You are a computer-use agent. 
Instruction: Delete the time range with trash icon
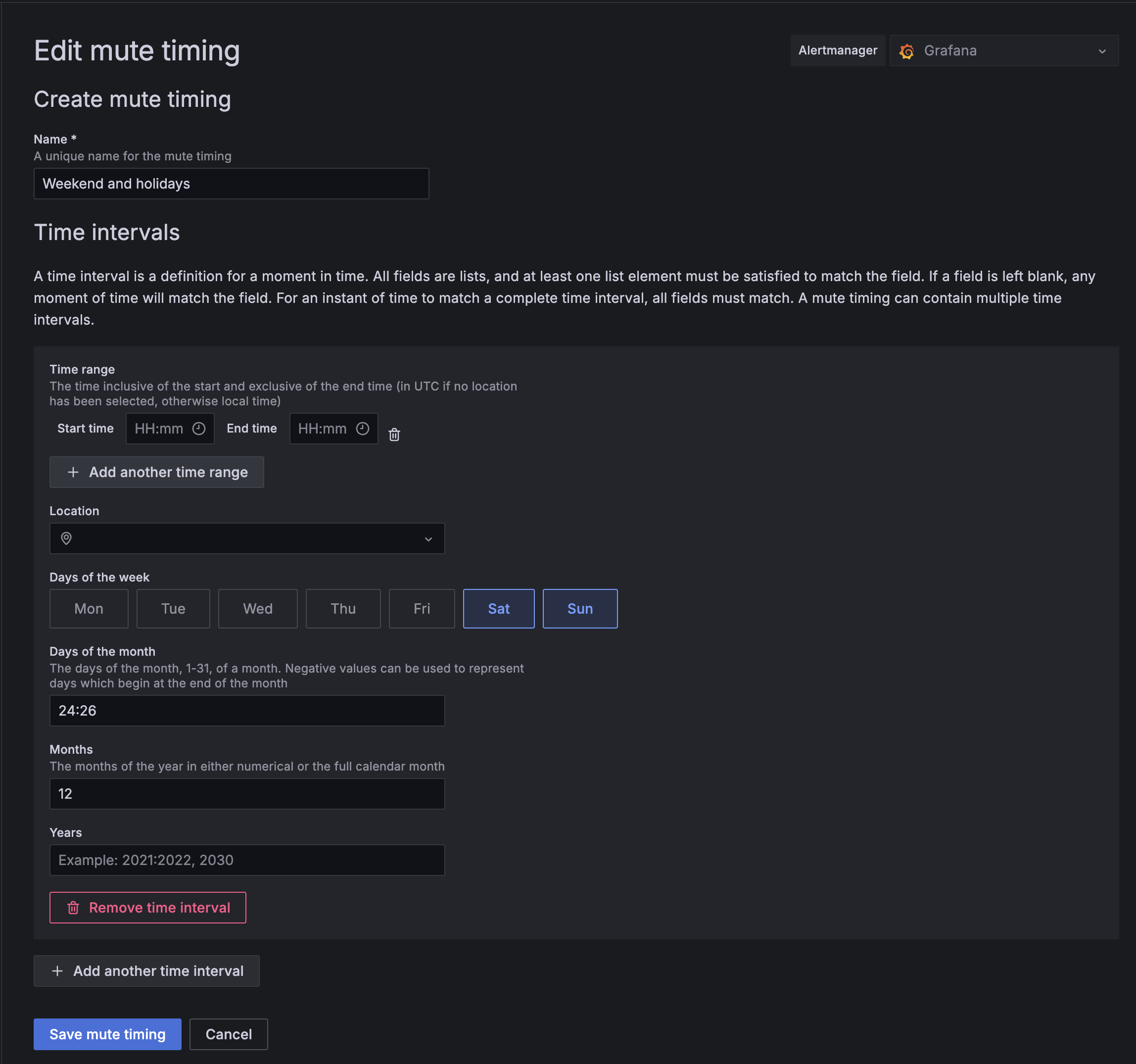click(x=394, y=435)
